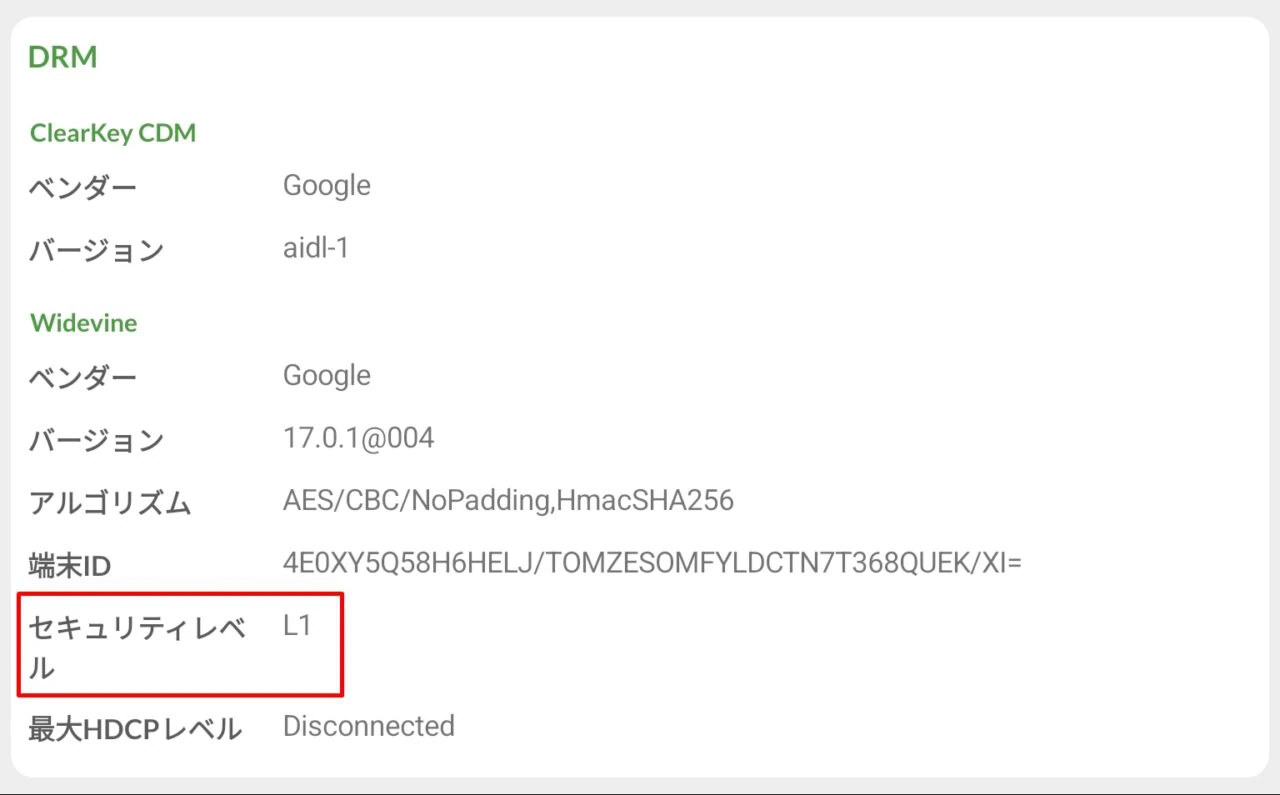Click the 端末ID value string
Image resolution: width=1280 pixels, height=795 pixels.
pyautogui.click(x=652, y=563)
